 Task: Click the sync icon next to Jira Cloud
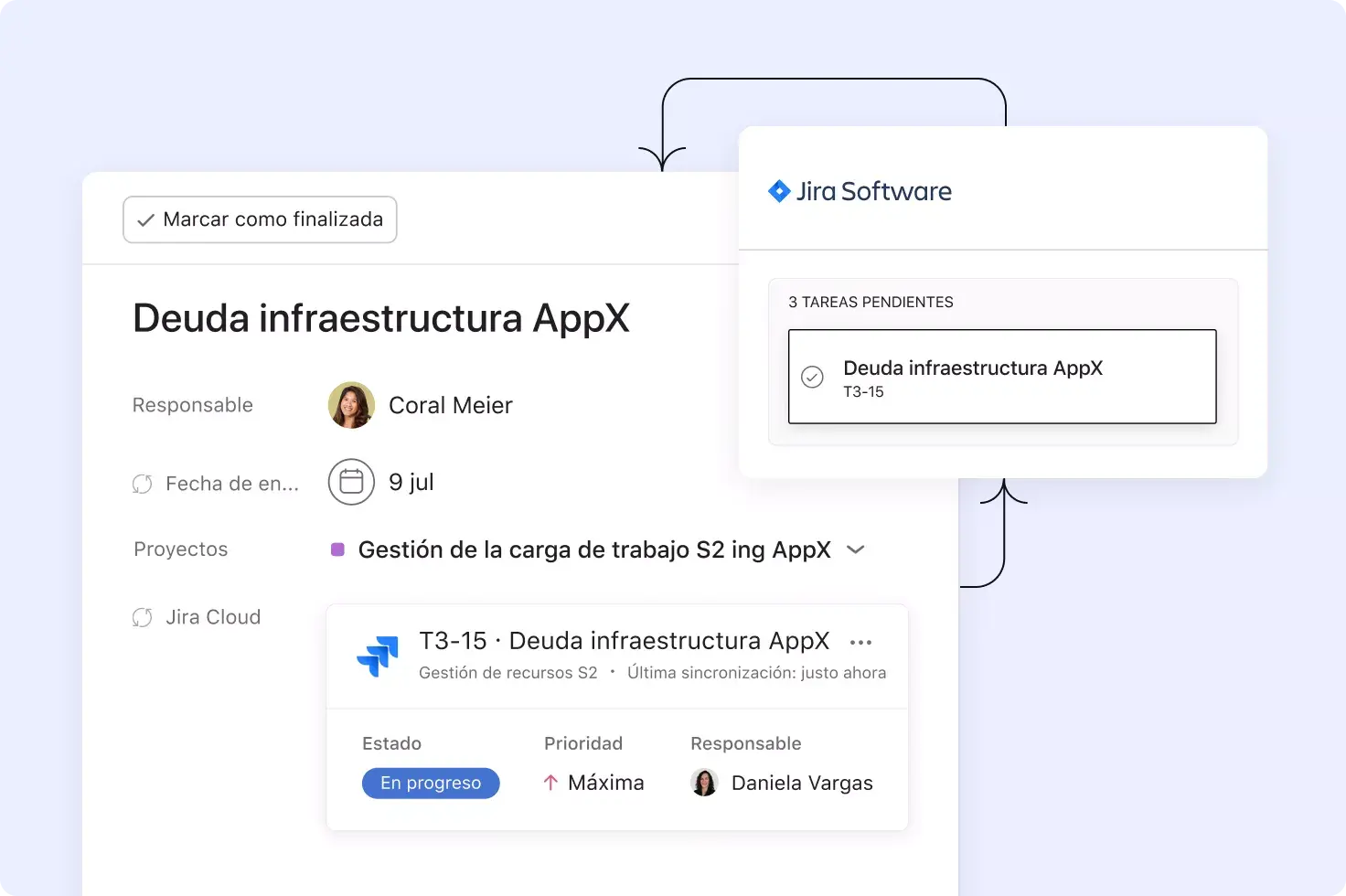point(143,617)
